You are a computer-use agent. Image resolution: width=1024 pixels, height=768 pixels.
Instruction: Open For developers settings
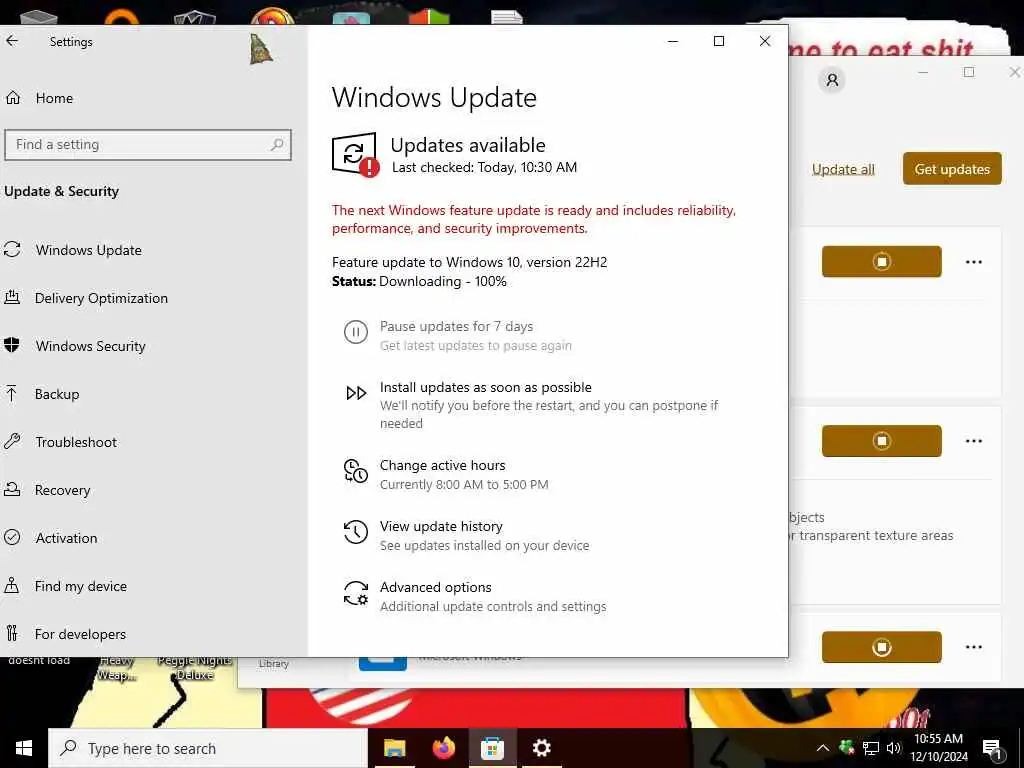pos(80,634)
